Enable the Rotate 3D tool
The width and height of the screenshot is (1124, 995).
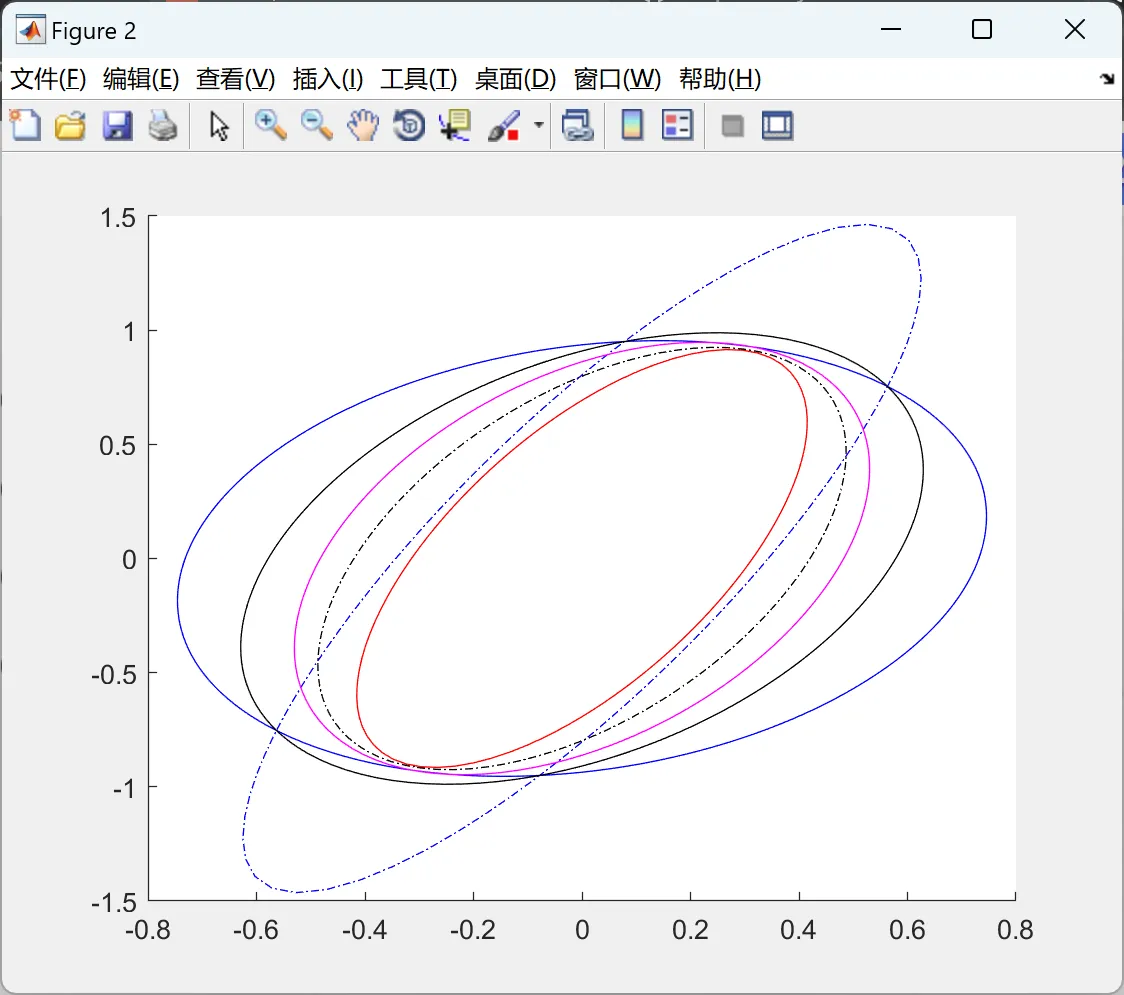click(x=409, y=125)
